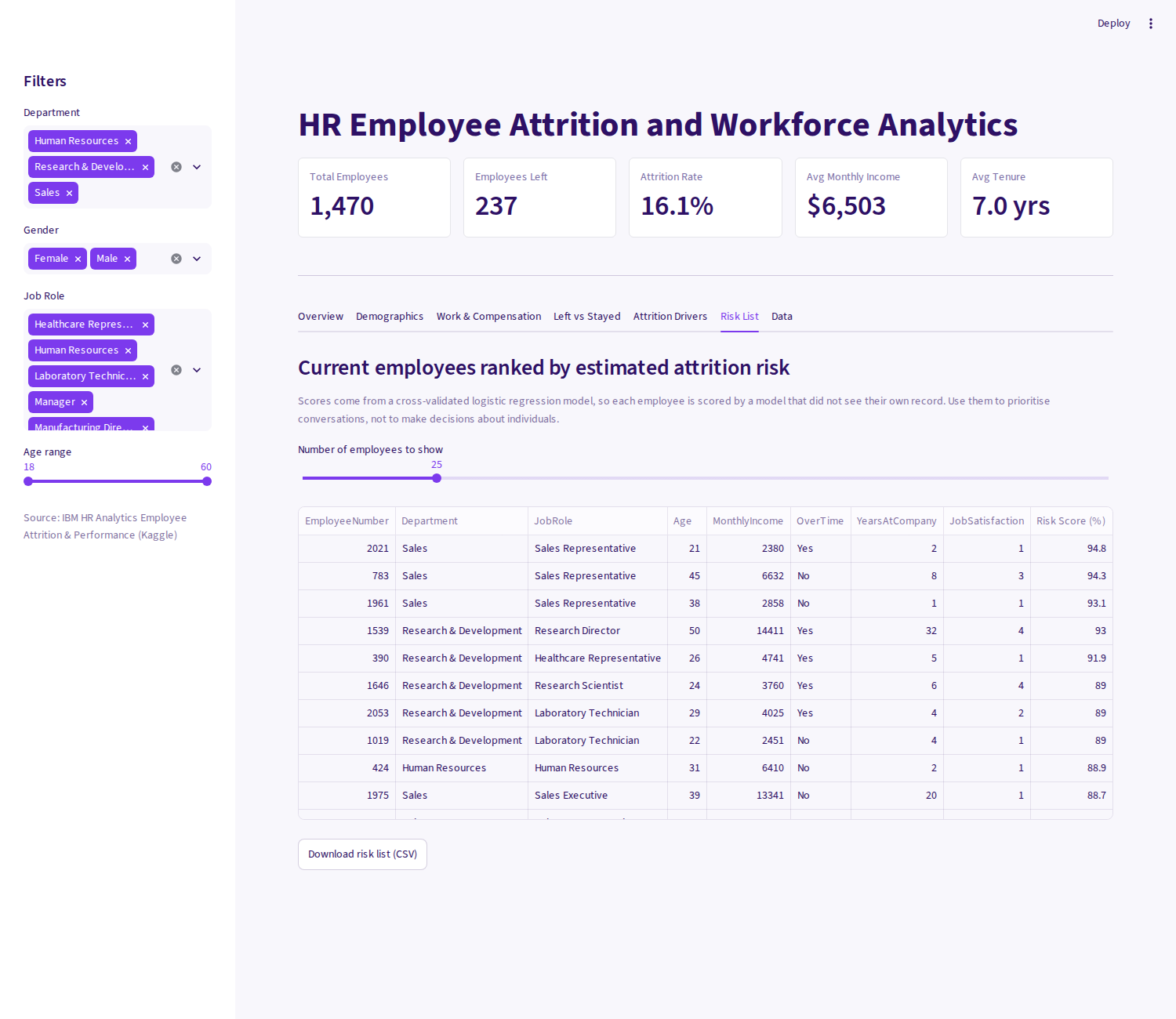Click the maximum age slider handle

(x=207, y=481)
